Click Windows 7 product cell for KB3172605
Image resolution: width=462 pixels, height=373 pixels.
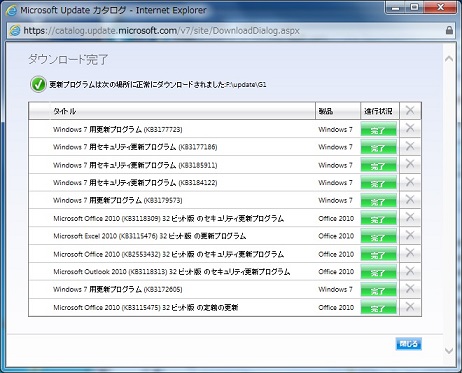click(x=335, y=289)
